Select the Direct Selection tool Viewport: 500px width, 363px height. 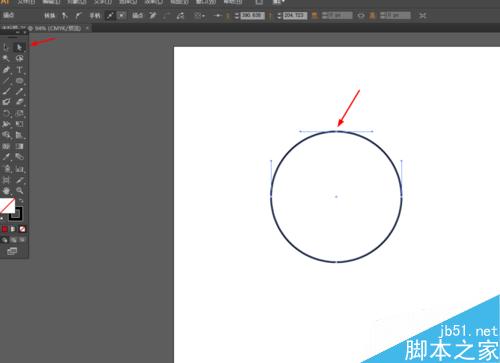click(19, 47)
